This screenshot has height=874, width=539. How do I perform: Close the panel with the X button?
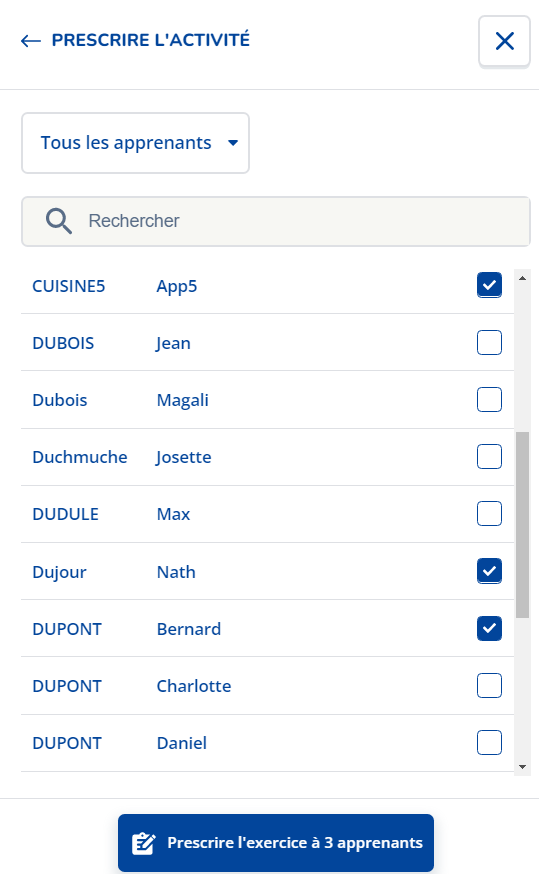pyautogui.click(x=504, y=41)
